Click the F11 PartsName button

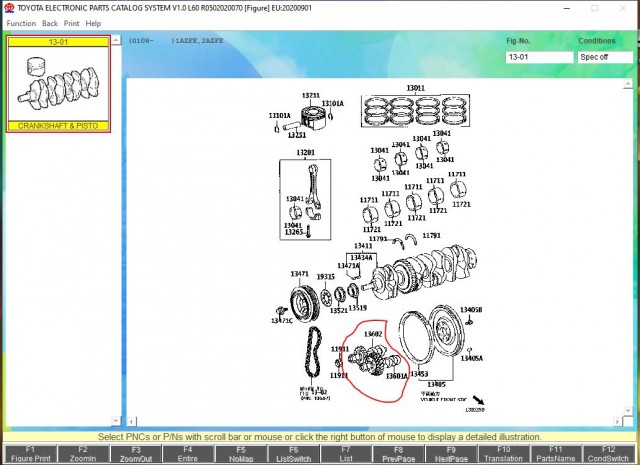pos(556,454)
